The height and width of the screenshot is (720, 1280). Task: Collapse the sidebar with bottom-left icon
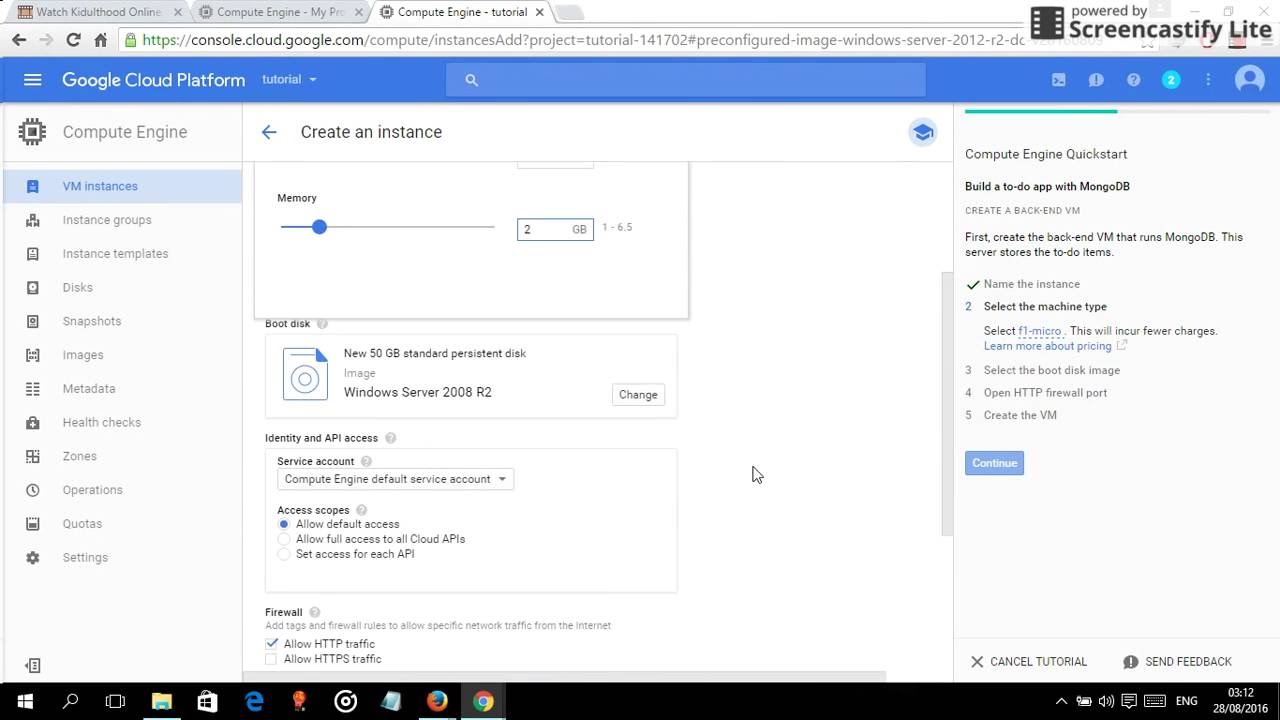(32, 666)
